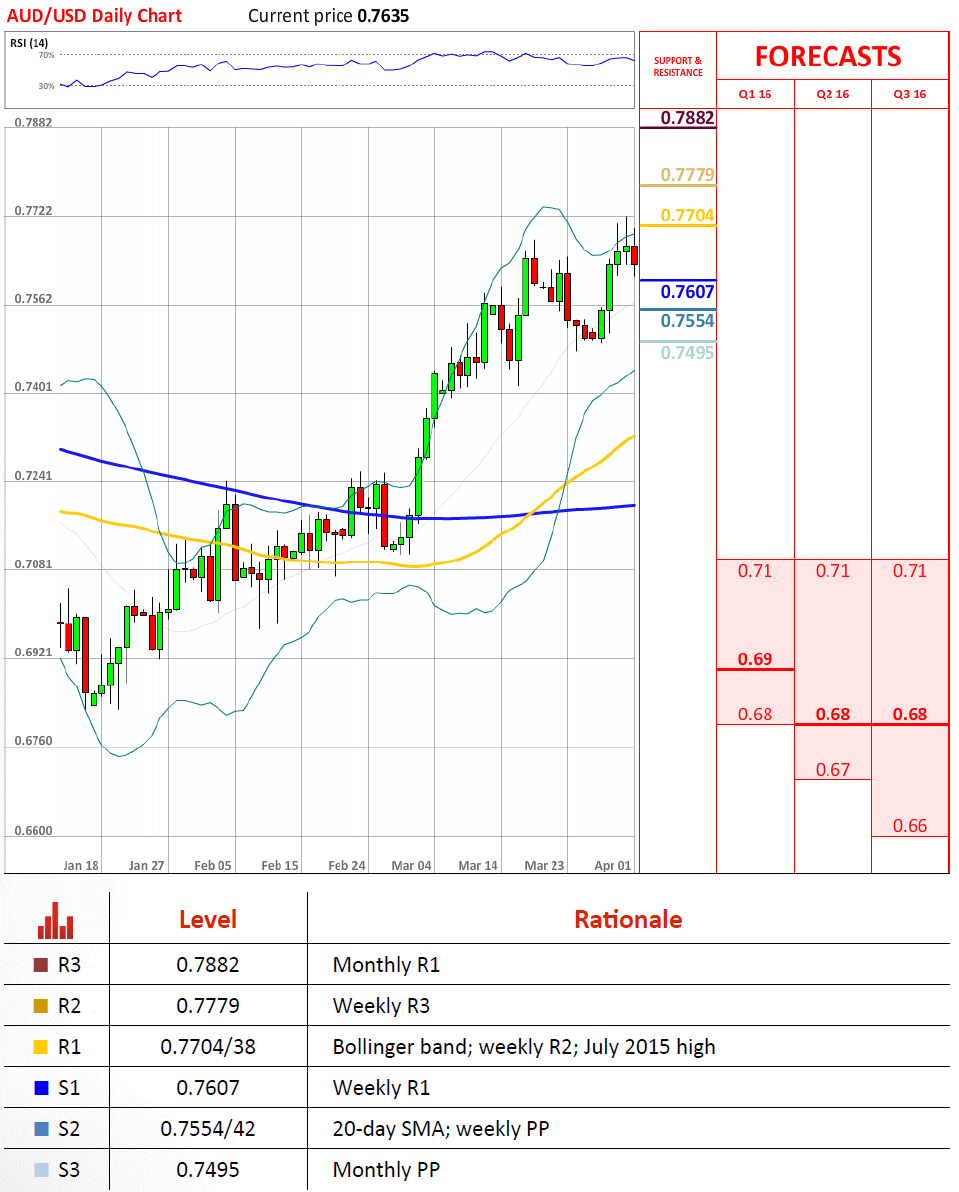Image resolution: width=959 pixels, height=1192 pixels.
Task: Click the Monthly PP rationale
Action: 386,1171
